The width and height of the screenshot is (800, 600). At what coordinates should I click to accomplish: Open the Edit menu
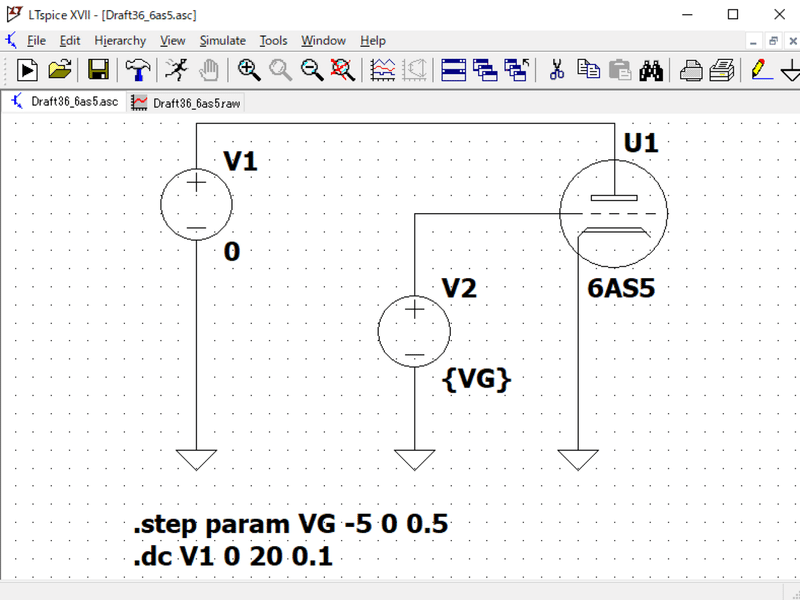(69, 40)
